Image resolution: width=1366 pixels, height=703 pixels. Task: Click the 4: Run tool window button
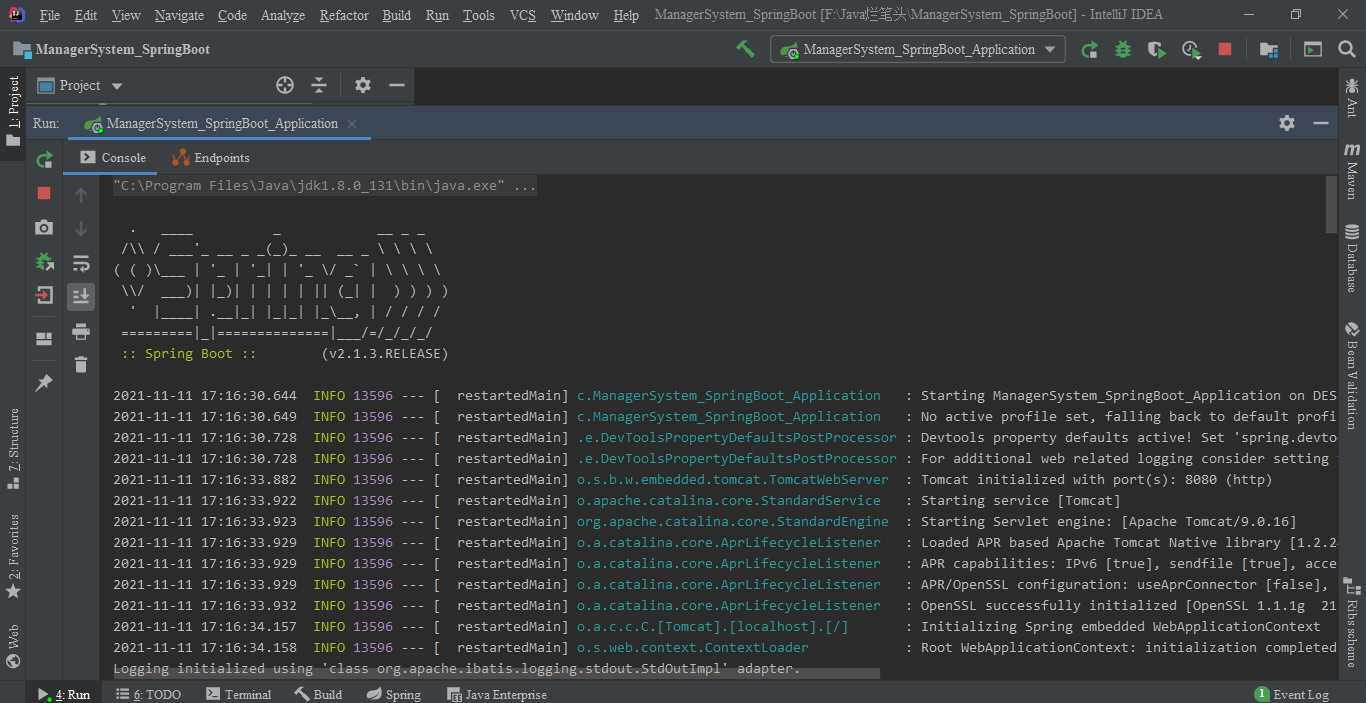[64, 693]
